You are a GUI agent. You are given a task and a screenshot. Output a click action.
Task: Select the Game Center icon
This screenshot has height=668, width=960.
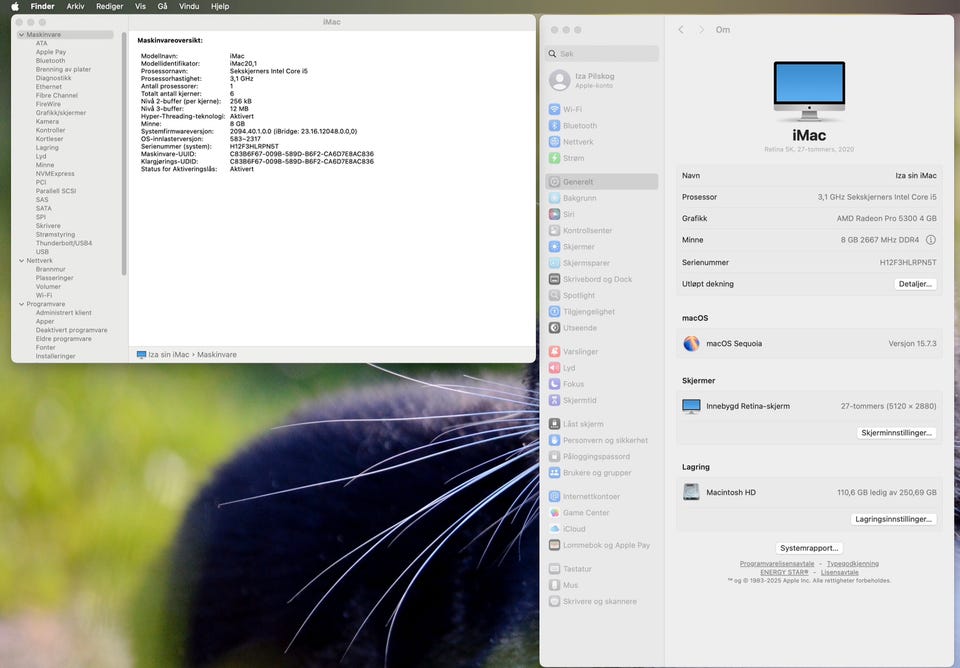(x=554, y=512)
